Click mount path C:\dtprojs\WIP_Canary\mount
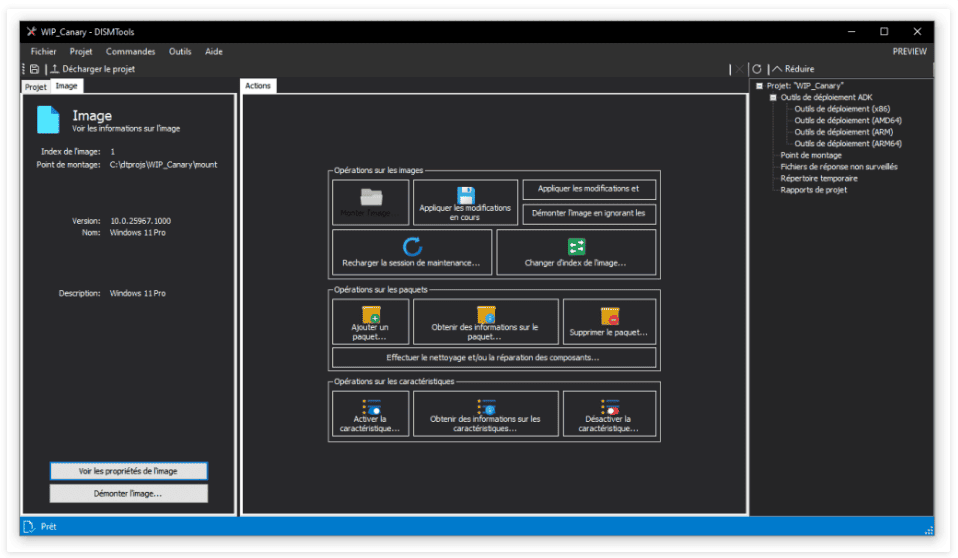The image size is (958, 558). coord(163,164)
